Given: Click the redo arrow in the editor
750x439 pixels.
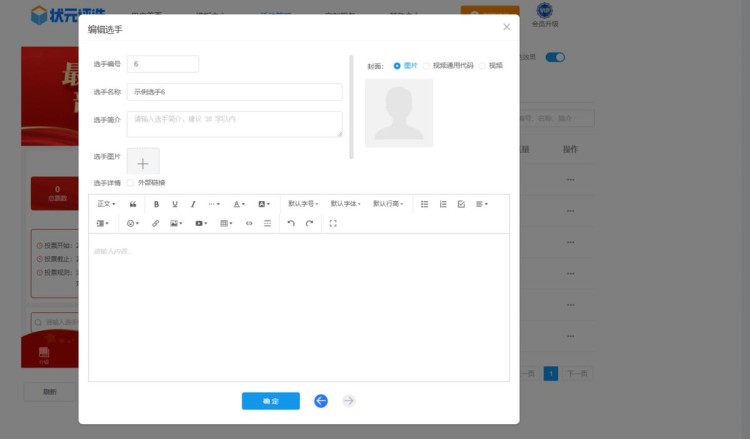Looking at the screenshot, I should click(310, 223).
